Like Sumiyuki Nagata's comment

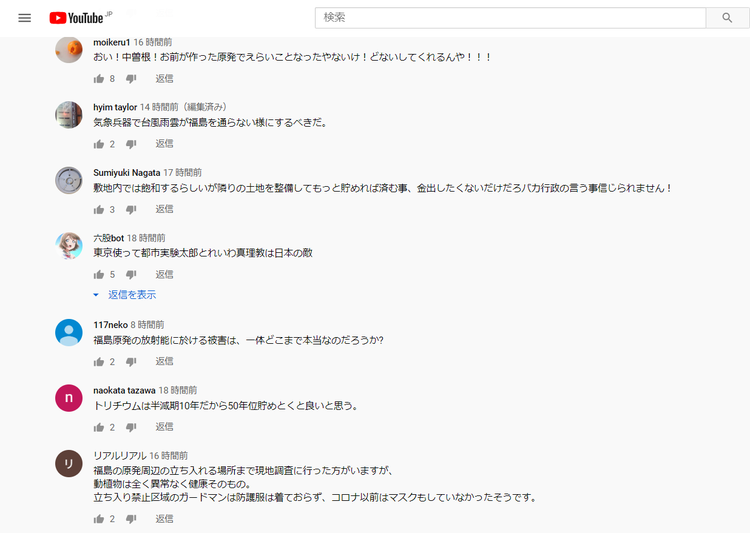click(99, 210)
